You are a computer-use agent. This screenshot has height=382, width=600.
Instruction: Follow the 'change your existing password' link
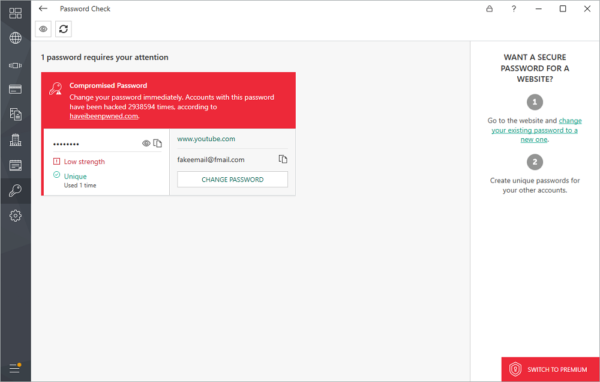[x=536, y=130]
